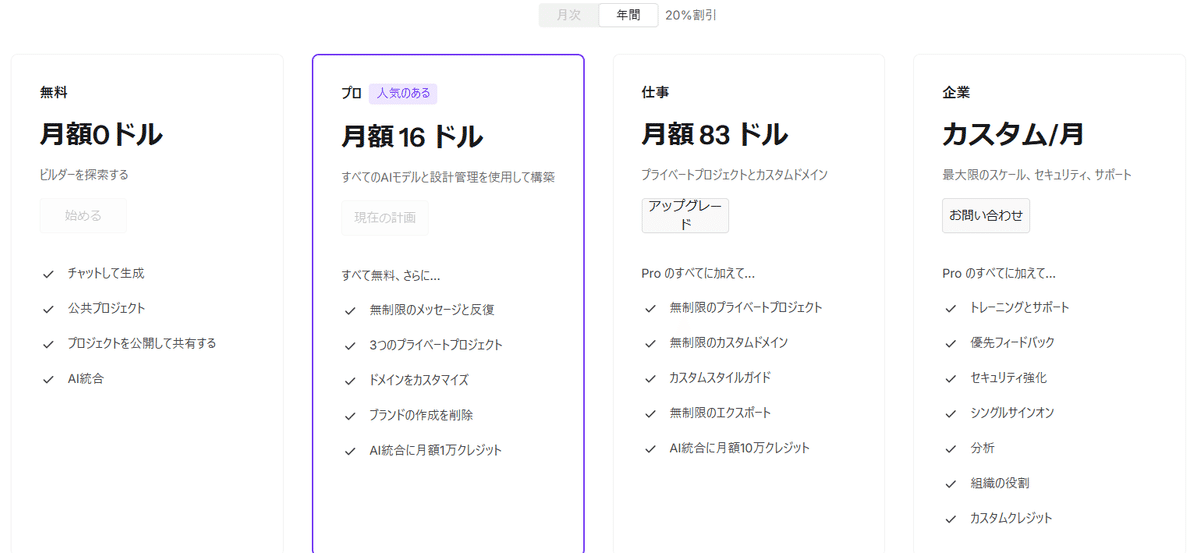Click checkmark beside 無制限のメッセージと反復
The width and height of the screenshot is (1200, 553).
[350, 310]
